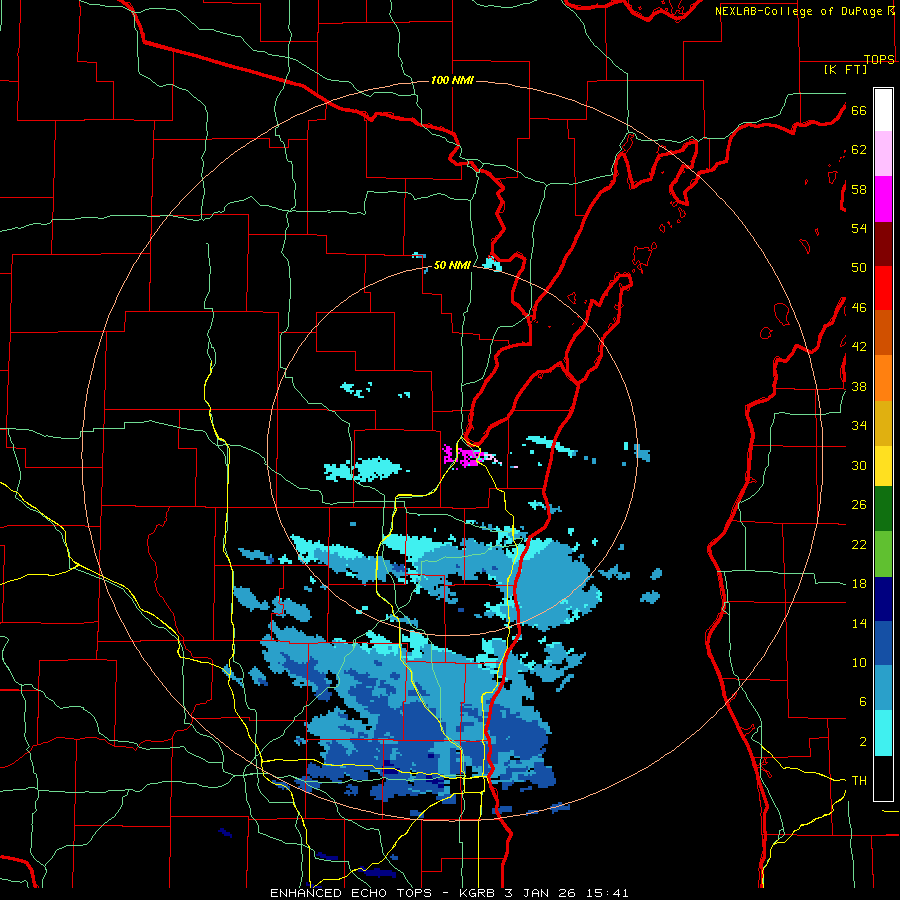Select the light blue swatch between 6 and 10
The width and height of the screenshot is (900, 900).
(883, 688)
